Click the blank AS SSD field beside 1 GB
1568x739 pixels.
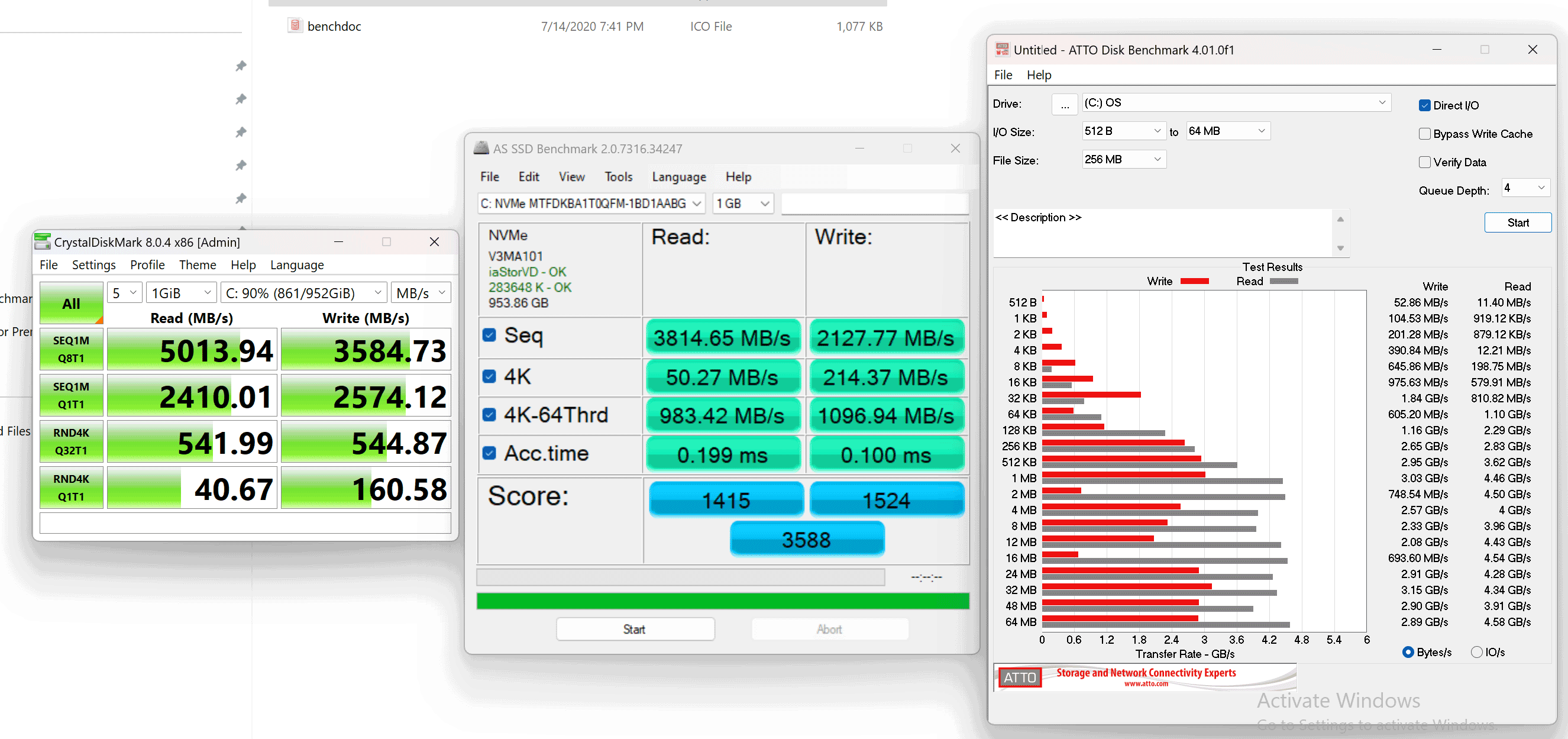pyautogui.click(x=874, y=204)
